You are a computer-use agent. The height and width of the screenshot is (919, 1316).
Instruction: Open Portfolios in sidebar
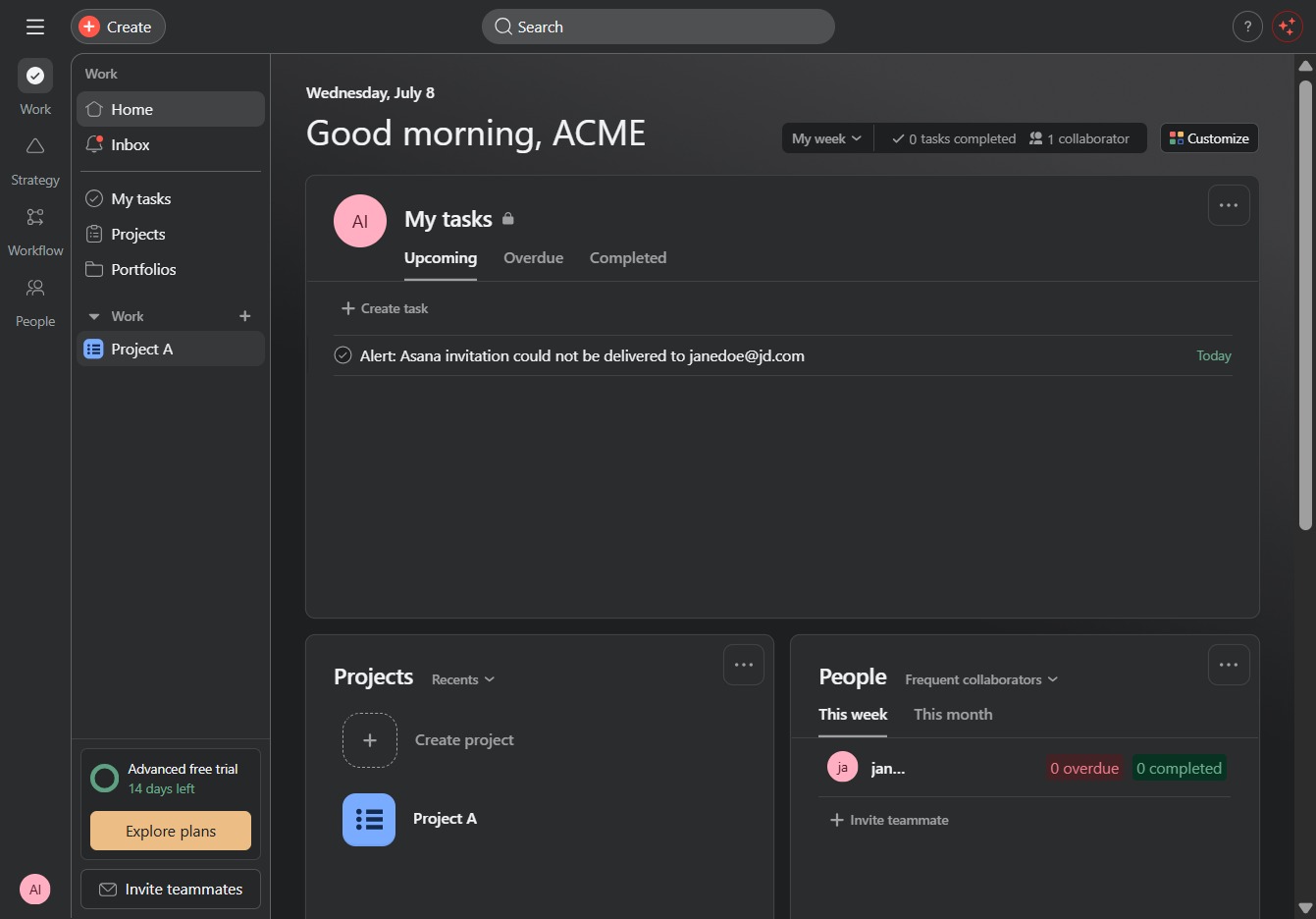tap(171, 269)
